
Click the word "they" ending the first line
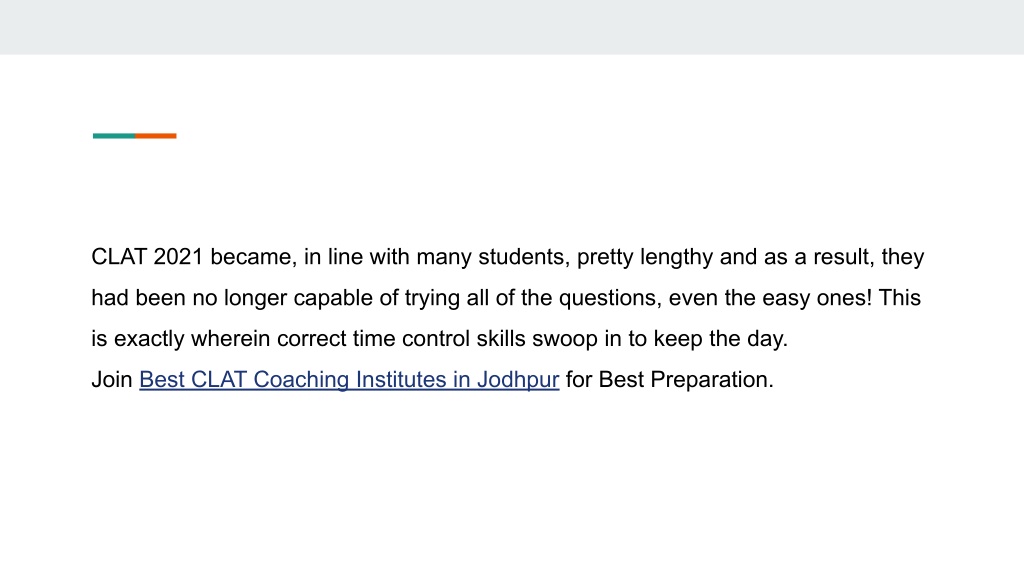(x=903, y=257)
